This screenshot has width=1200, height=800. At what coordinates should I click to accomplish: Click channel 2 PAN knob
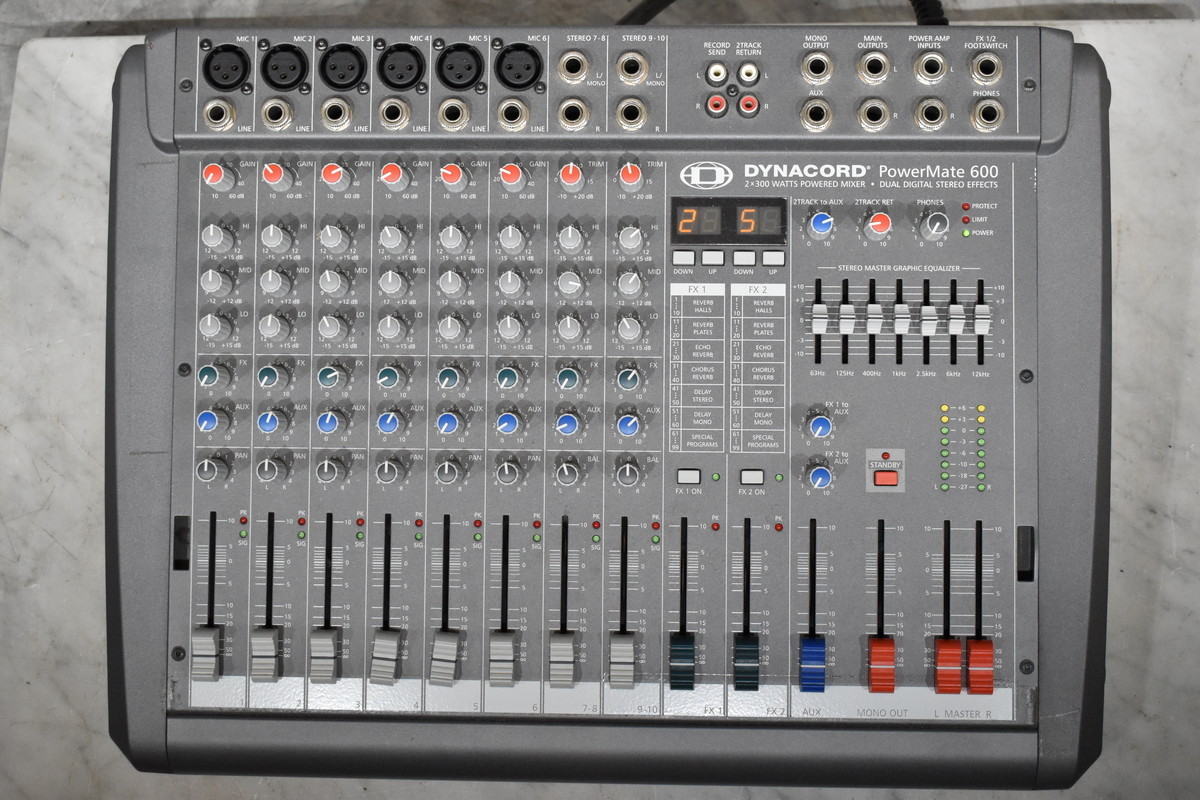click(268, 469)
